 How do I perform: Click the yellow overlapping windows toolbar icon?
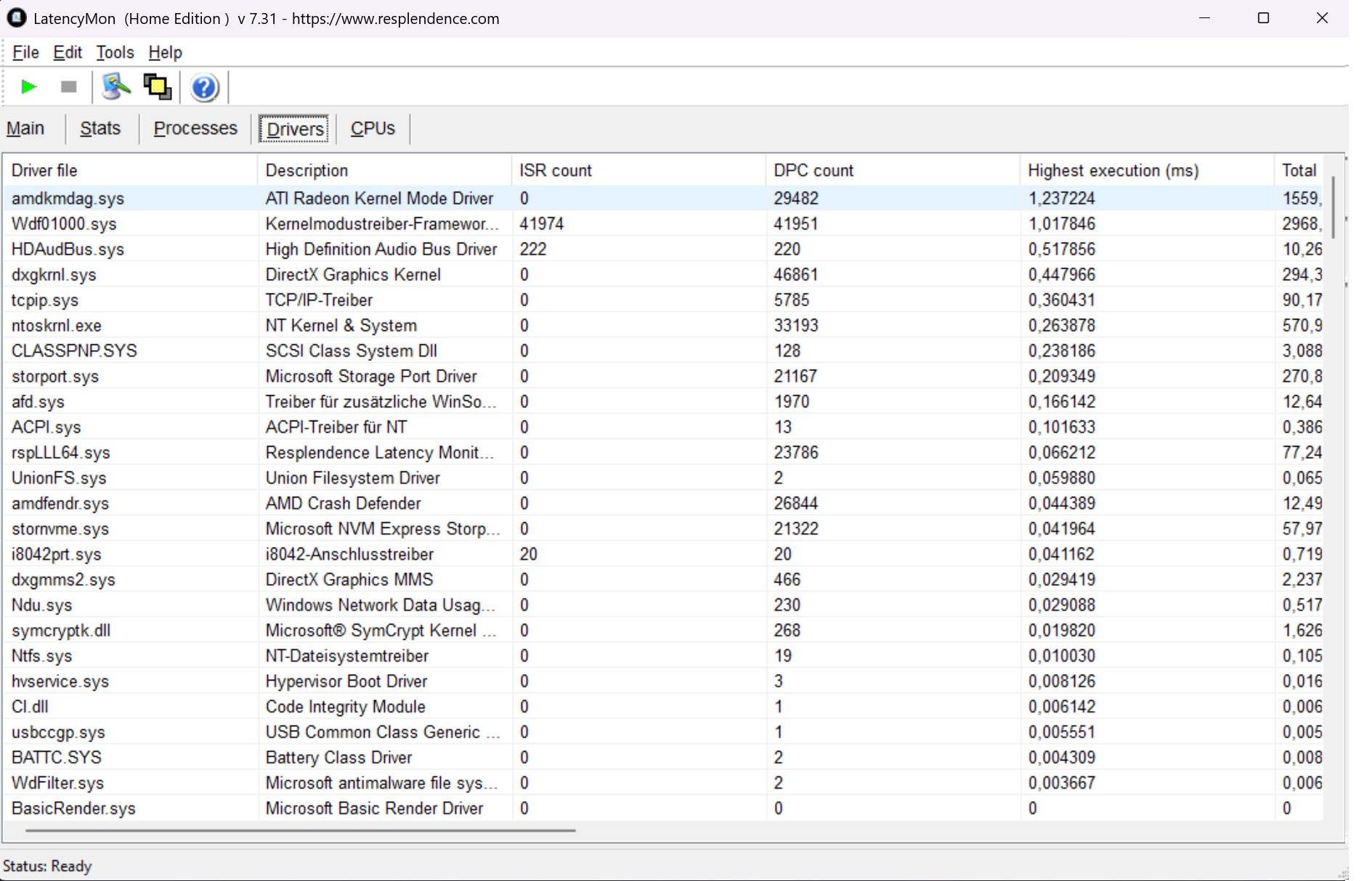tap(158, 87)
